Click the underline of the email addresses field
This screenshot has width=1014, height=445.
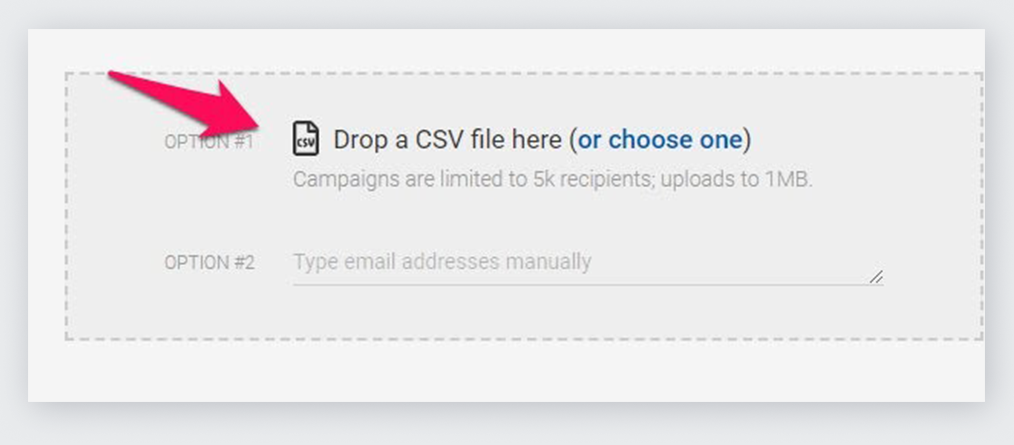(587, 284)
